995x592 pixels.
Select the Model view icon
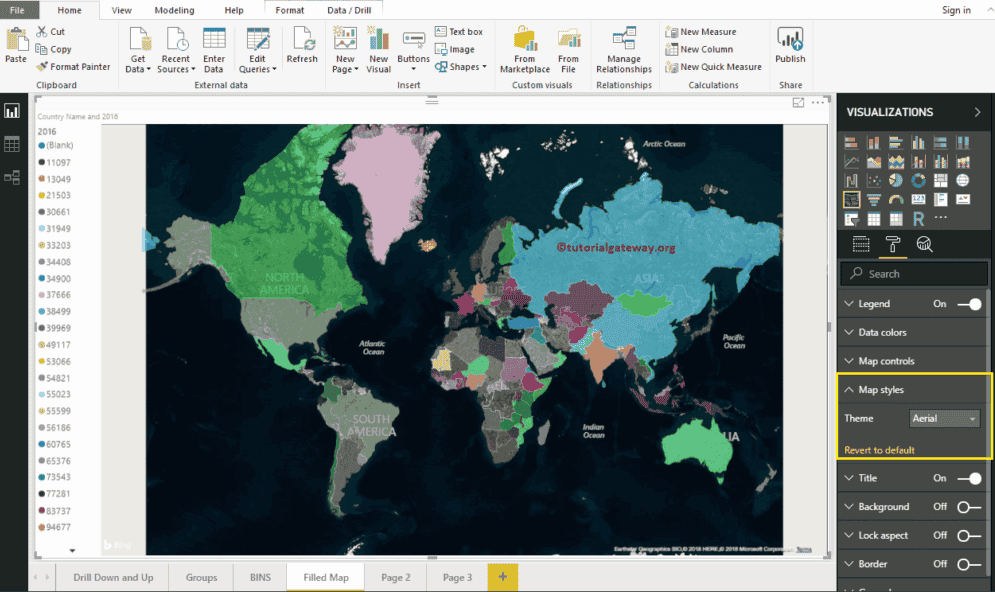[12, 177]
